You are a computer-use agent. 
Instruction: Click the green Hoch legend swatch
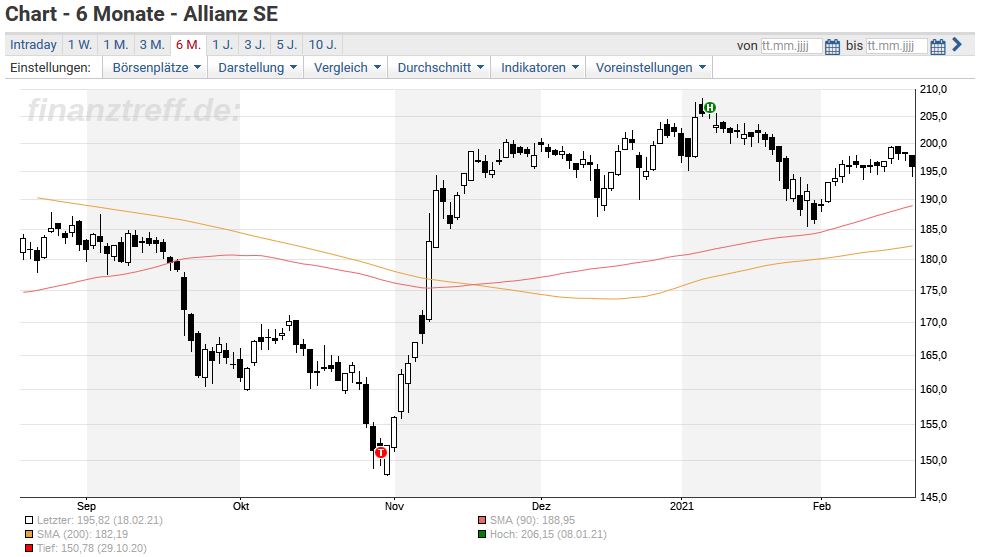point(482,534)
